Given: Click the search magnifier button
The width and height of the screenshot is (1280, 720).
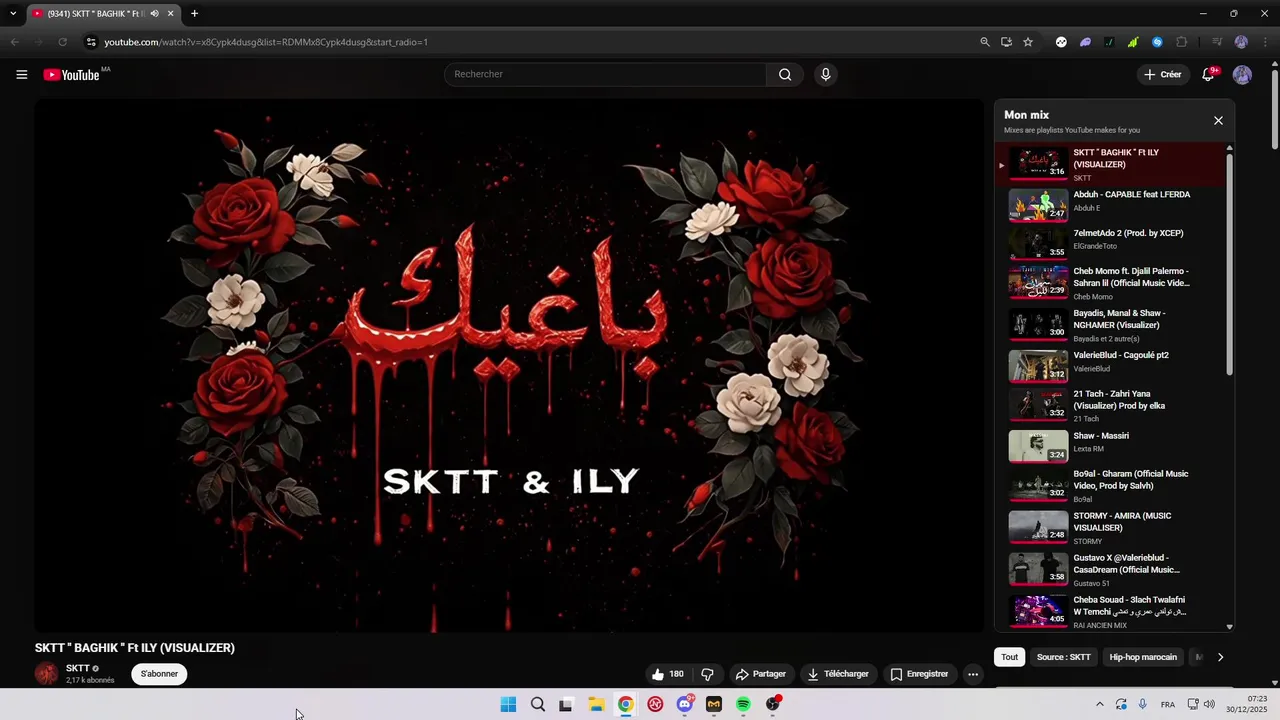Looking at the screenshot, I should 785,74.
